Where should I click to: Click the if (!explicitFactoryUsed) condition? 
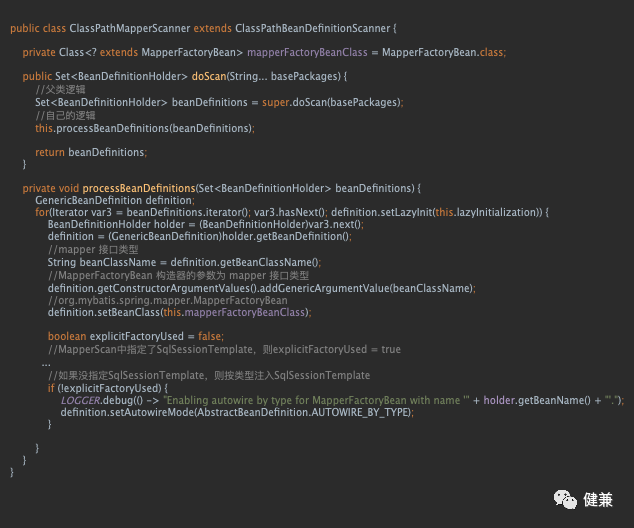pos(107,388)
